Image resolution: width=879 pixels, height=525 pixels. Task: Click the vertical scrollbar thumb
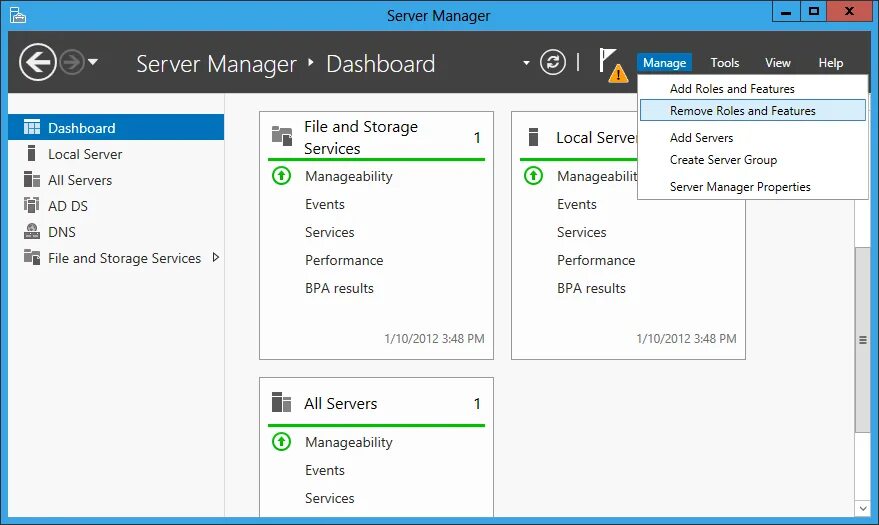coord(862,340)
